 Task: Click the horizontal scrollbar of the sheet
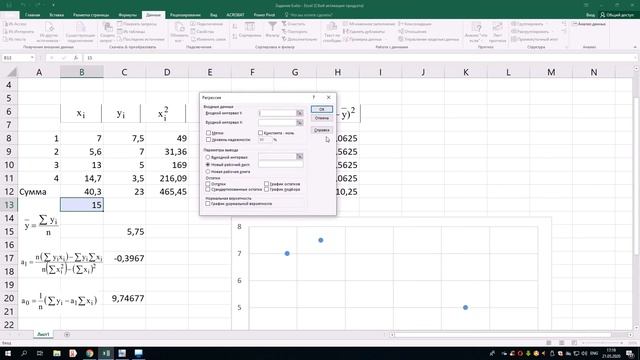pos(502,335)
